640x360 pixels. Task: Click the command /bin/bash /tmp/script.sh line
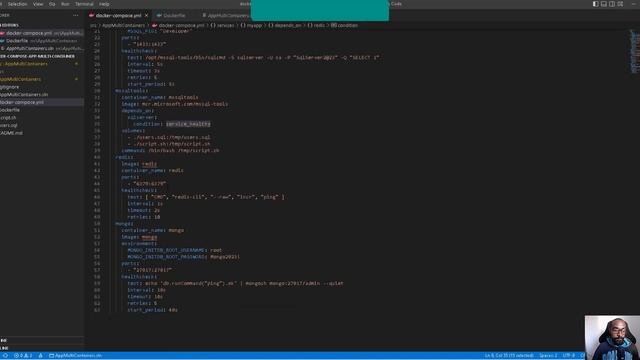[170, 151]
